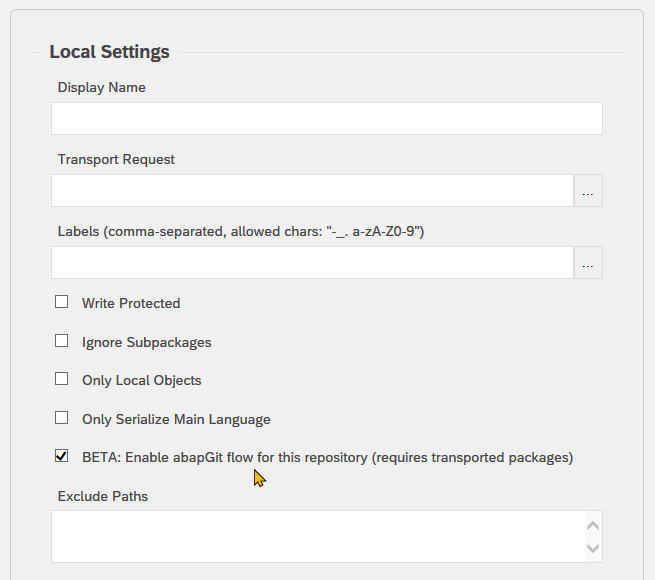This screenshot has width=655, height=580.
Task: Enable the Only Serialize Main Language checkbox
Action: pyautogui.click(x=61, y=417)
